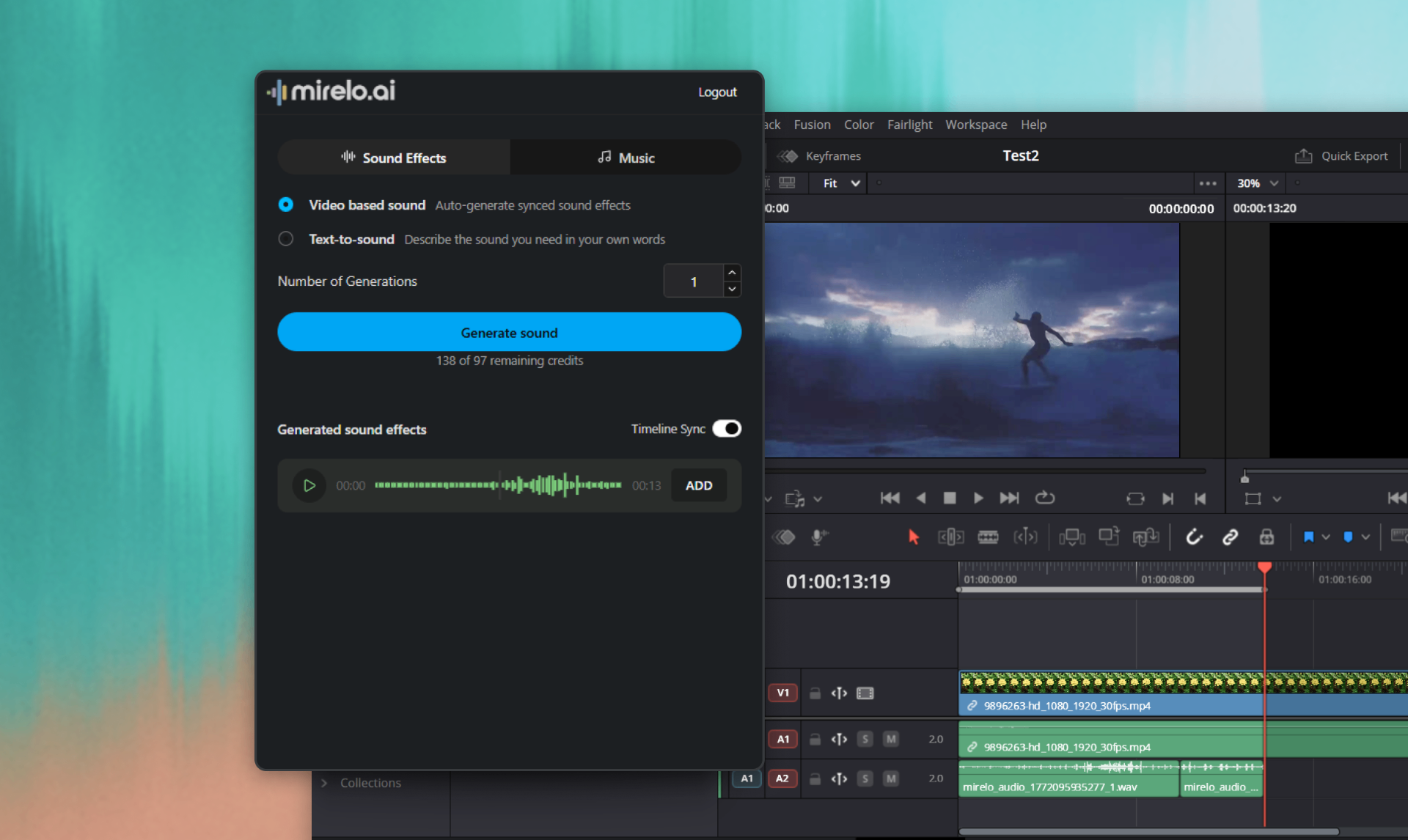Toggle the link clips chain icon

pos(1230,537)
